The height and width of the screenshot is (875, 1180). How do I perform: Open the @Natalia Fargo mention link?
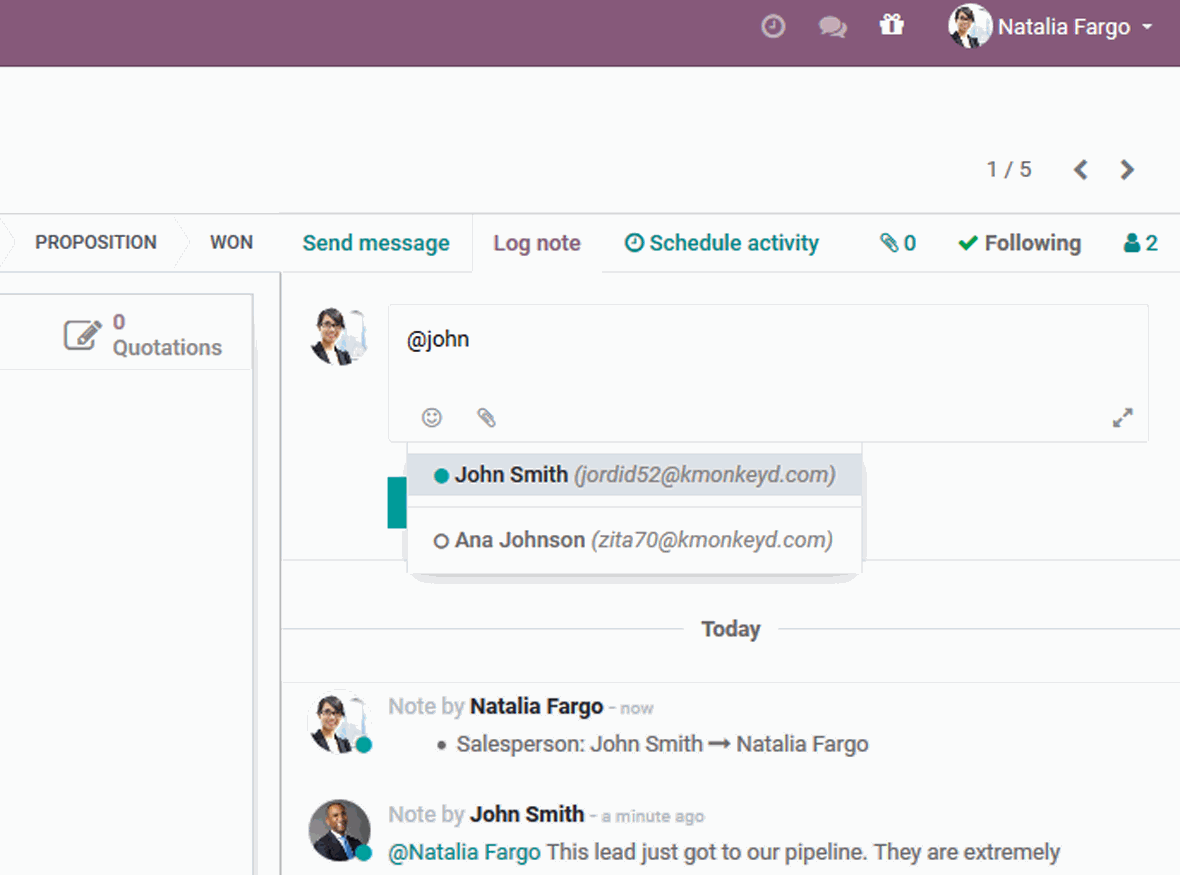click(x=463, y=851)
